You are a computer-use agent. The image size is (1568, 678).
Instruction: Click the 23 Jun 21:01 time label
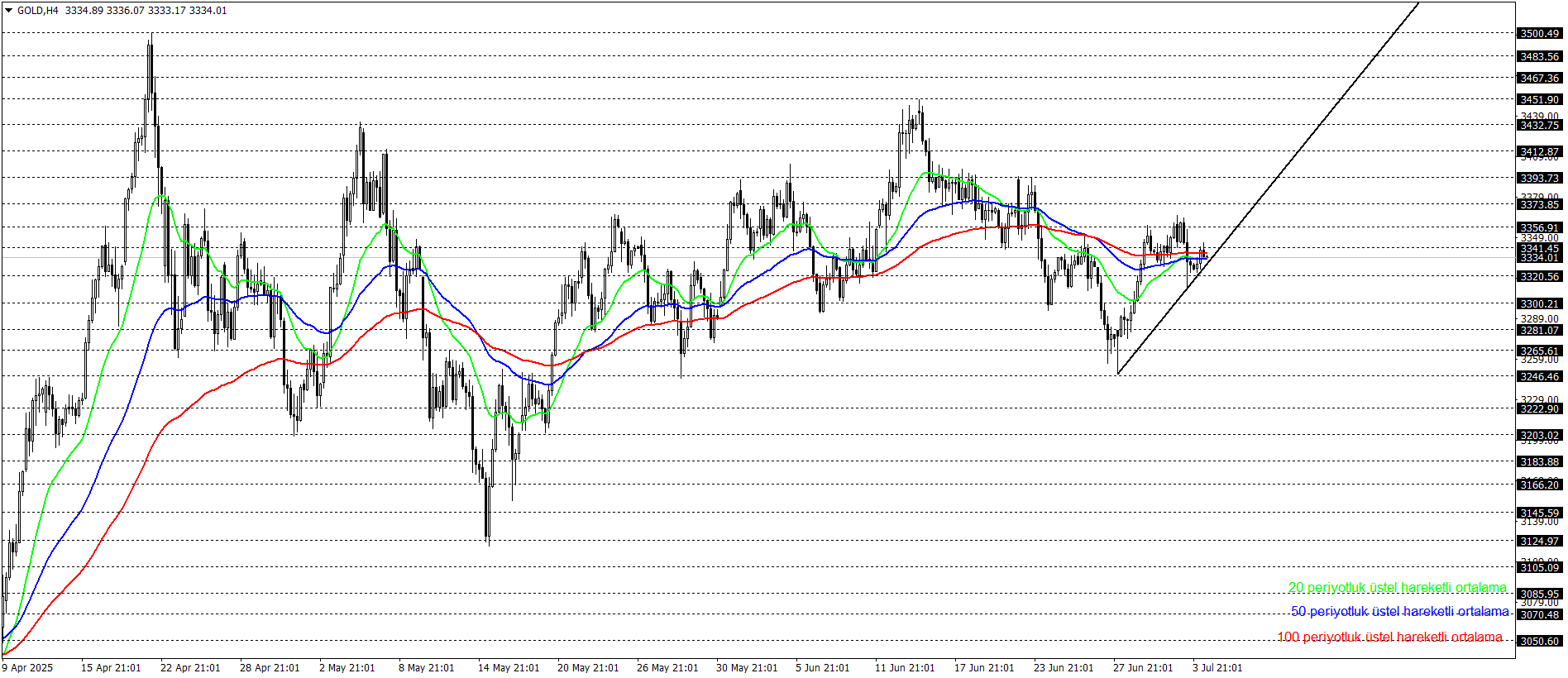click(1064, 668)
